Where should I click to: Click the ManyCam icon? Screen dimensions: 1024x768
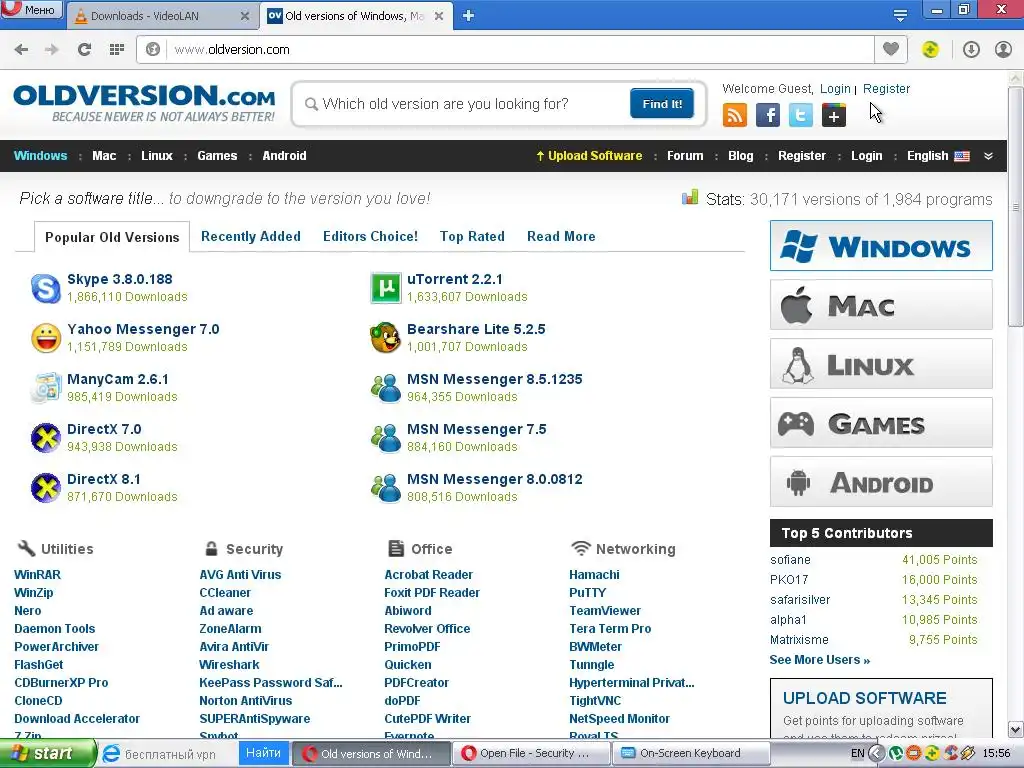46,388
